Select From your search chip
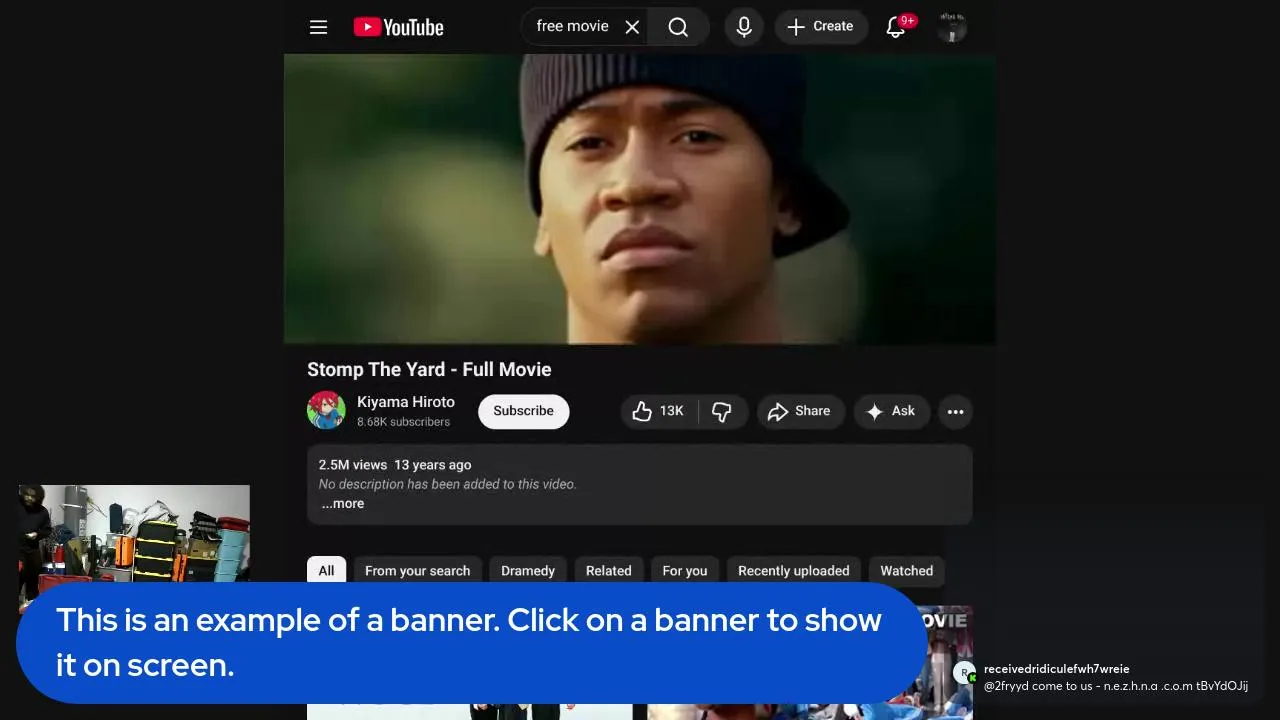Screen dimensions: 1280x720 417,570
